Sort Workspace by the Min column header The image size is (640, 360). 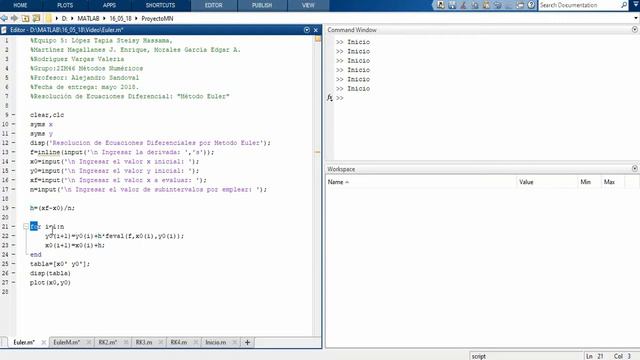[589, 182]
